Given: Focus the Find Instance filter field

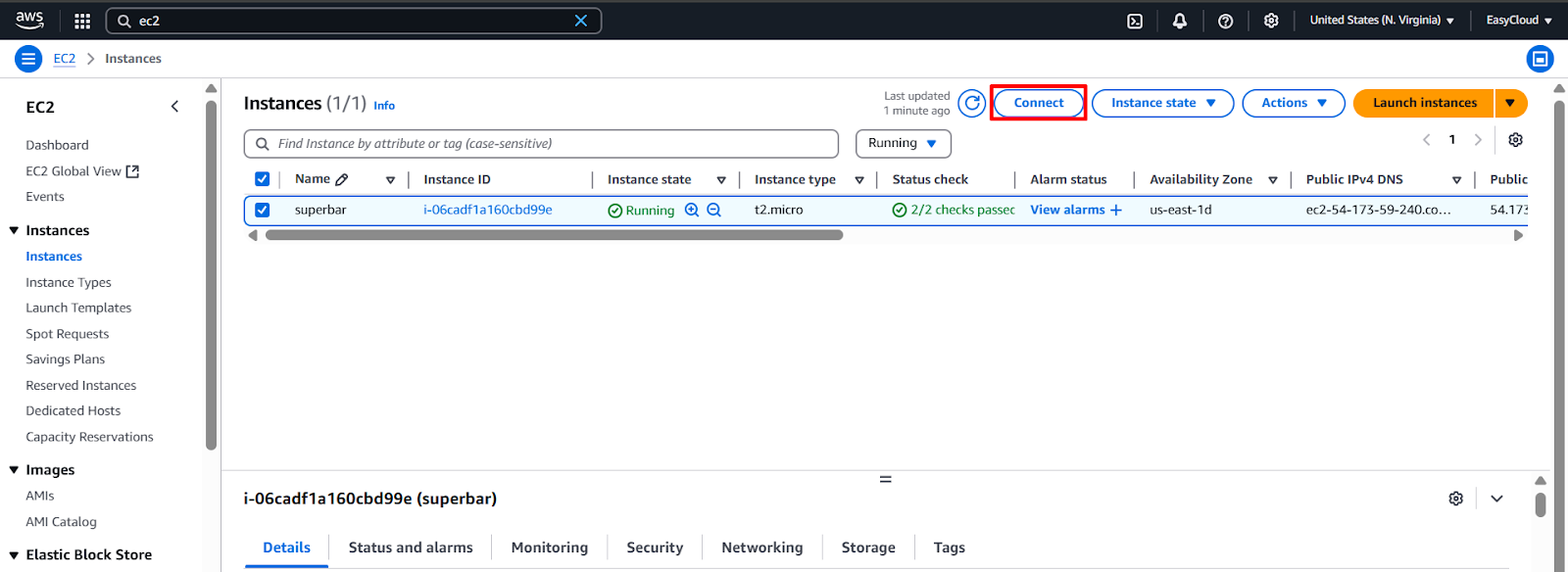Looking at the screenshot, I should (541, 144).
